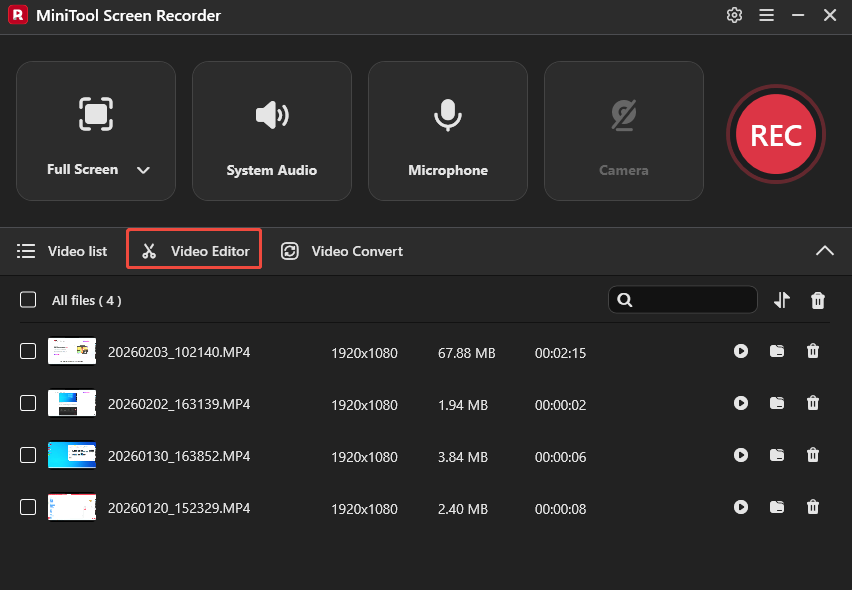Click the sort order icon near search

point(781,299)
